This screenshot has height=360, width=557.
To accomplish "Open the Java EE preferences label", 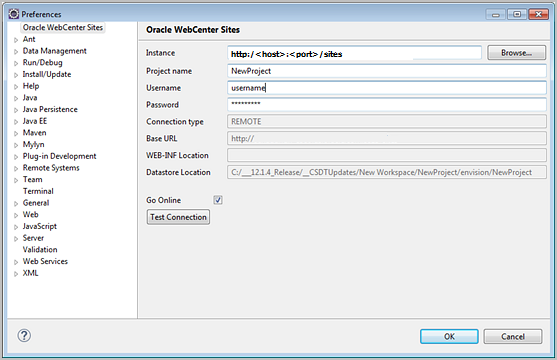I will coord(35,121).
